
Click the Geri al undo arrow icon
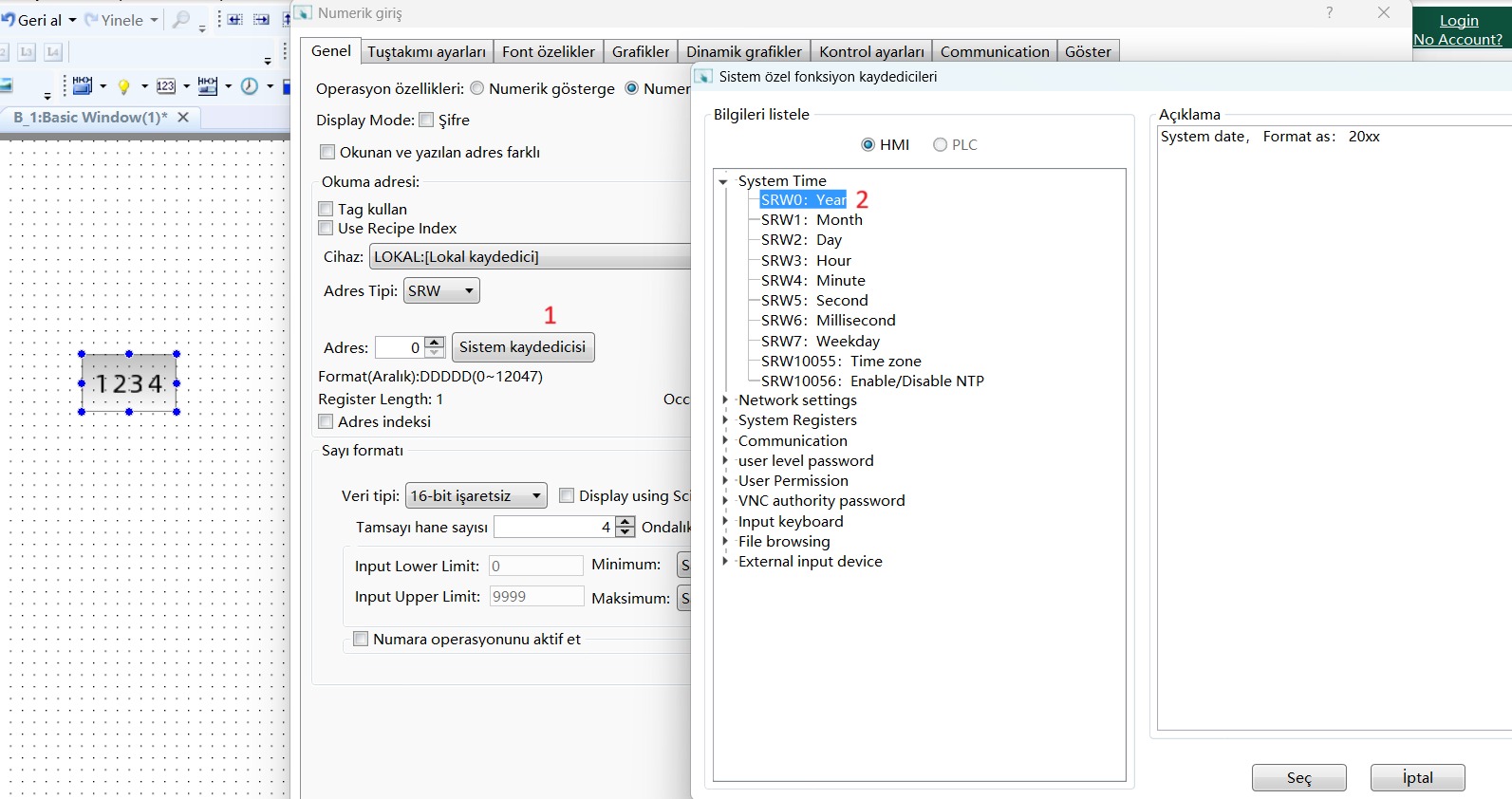pyautogui.click(x=9, y=20)
